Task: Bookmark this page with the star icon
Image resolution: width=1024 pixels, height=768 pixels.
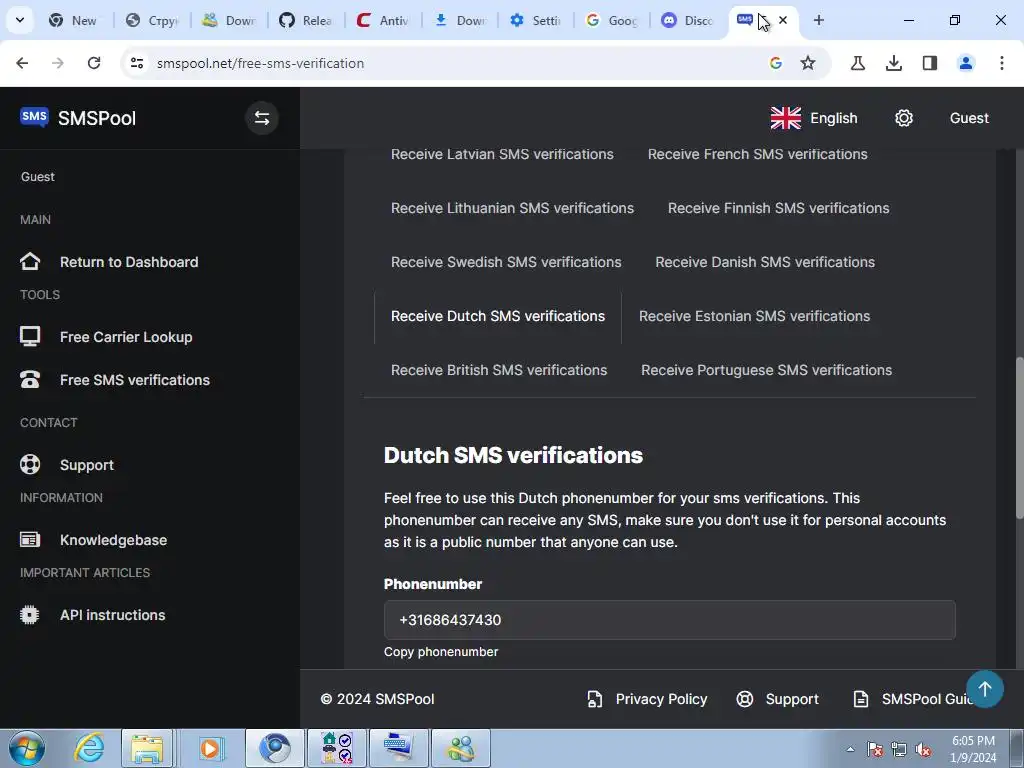Action: coord(808,63)
